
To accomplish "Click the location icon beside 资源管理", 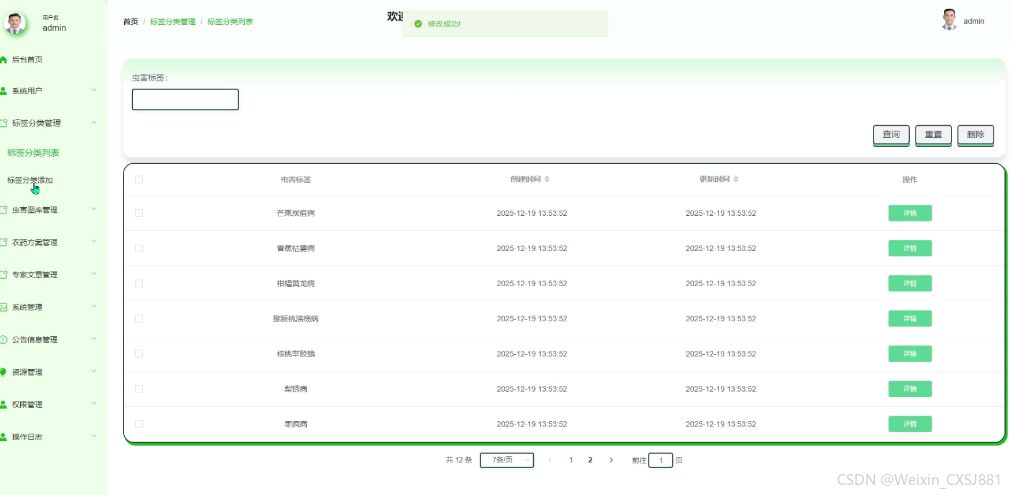I will point(4,372).
